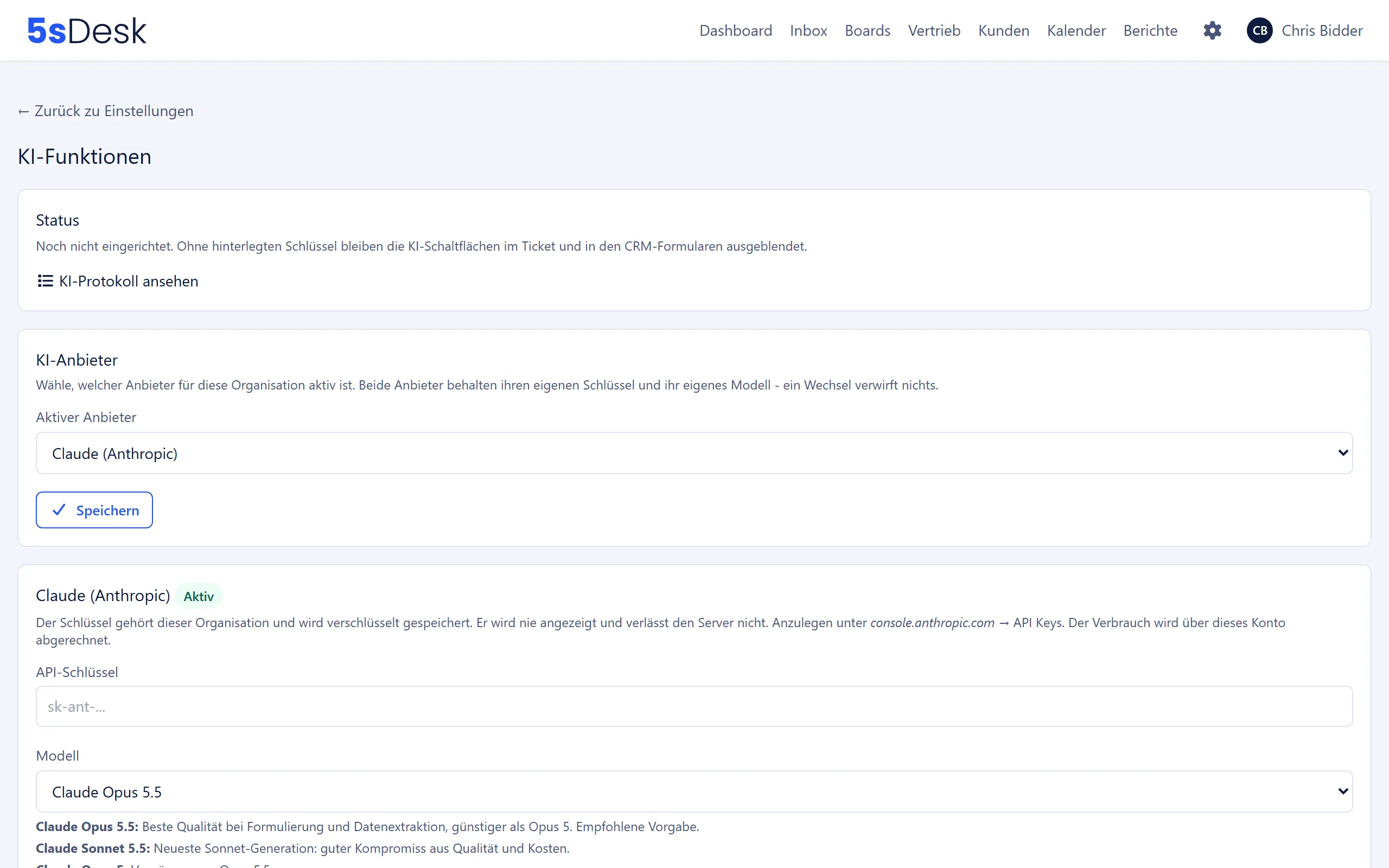Screen dimensions: 1389x868
Task: Click the chevron of the Claude (Anthropic) selector
Action: pyautogui.click(x=1342, y=453)
